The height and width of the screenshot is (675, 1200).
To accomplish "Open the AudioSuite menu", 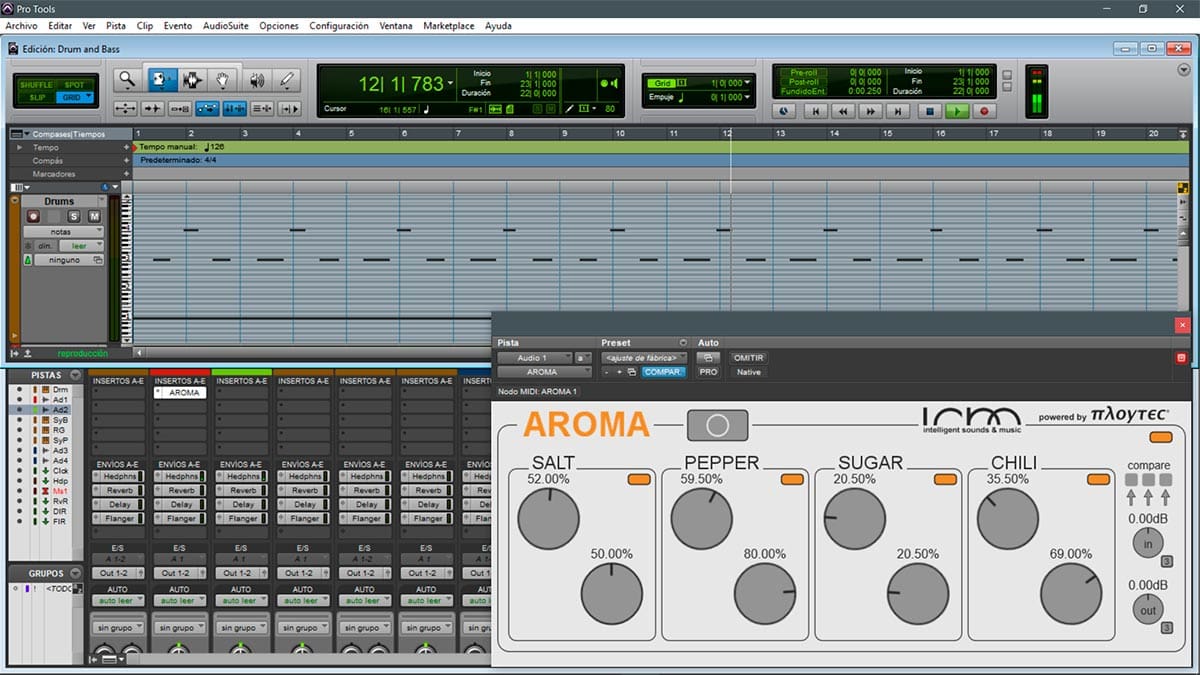I will click(x=226, y=25).
